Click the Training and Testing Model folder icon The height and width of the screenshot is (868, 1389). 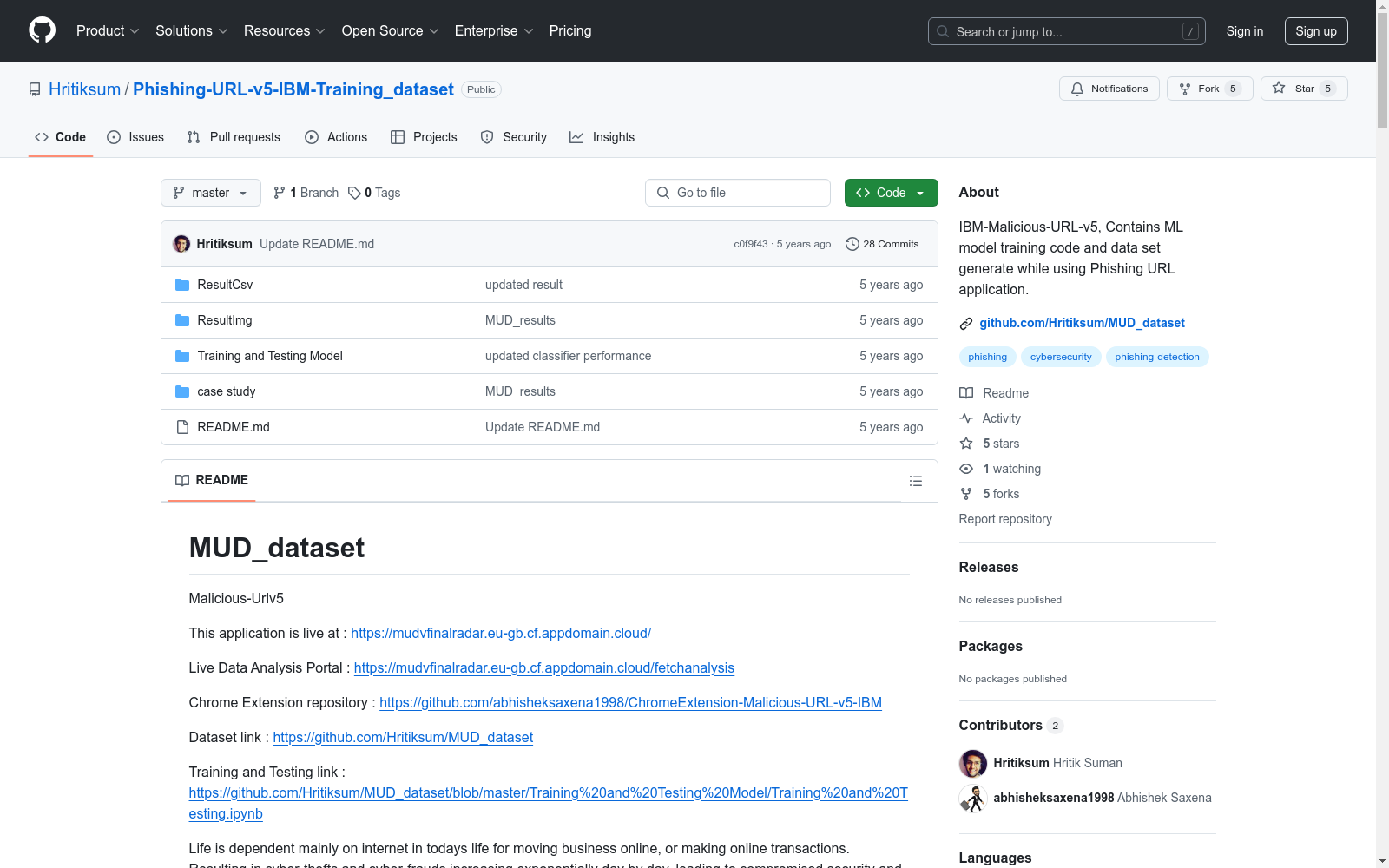click(182, 356)
